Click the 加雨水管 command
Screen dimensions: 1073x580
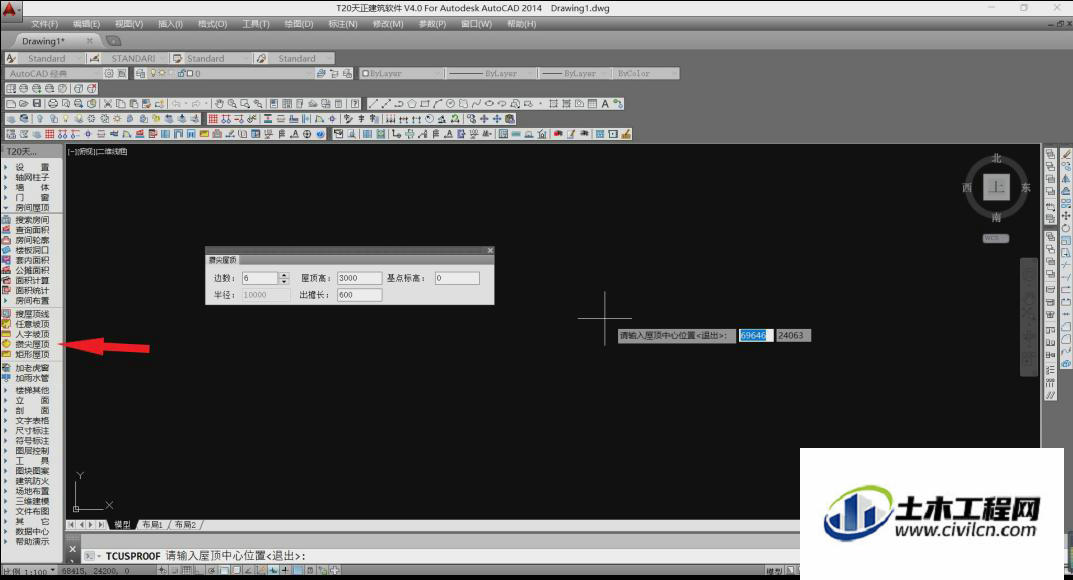pyautogui.click(x=32, y=378)
